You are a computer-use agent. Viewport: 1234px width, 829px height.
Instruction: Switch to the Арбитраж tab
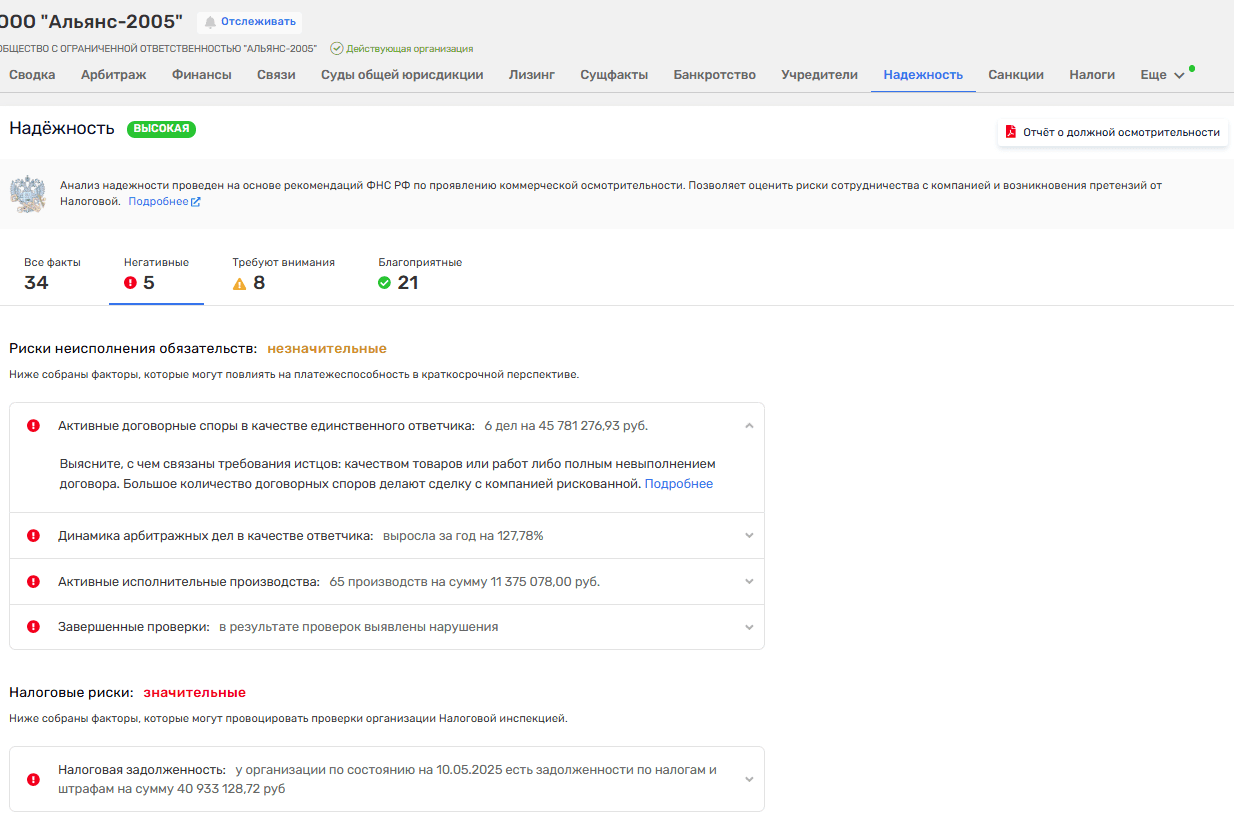[x=113, y=75]
